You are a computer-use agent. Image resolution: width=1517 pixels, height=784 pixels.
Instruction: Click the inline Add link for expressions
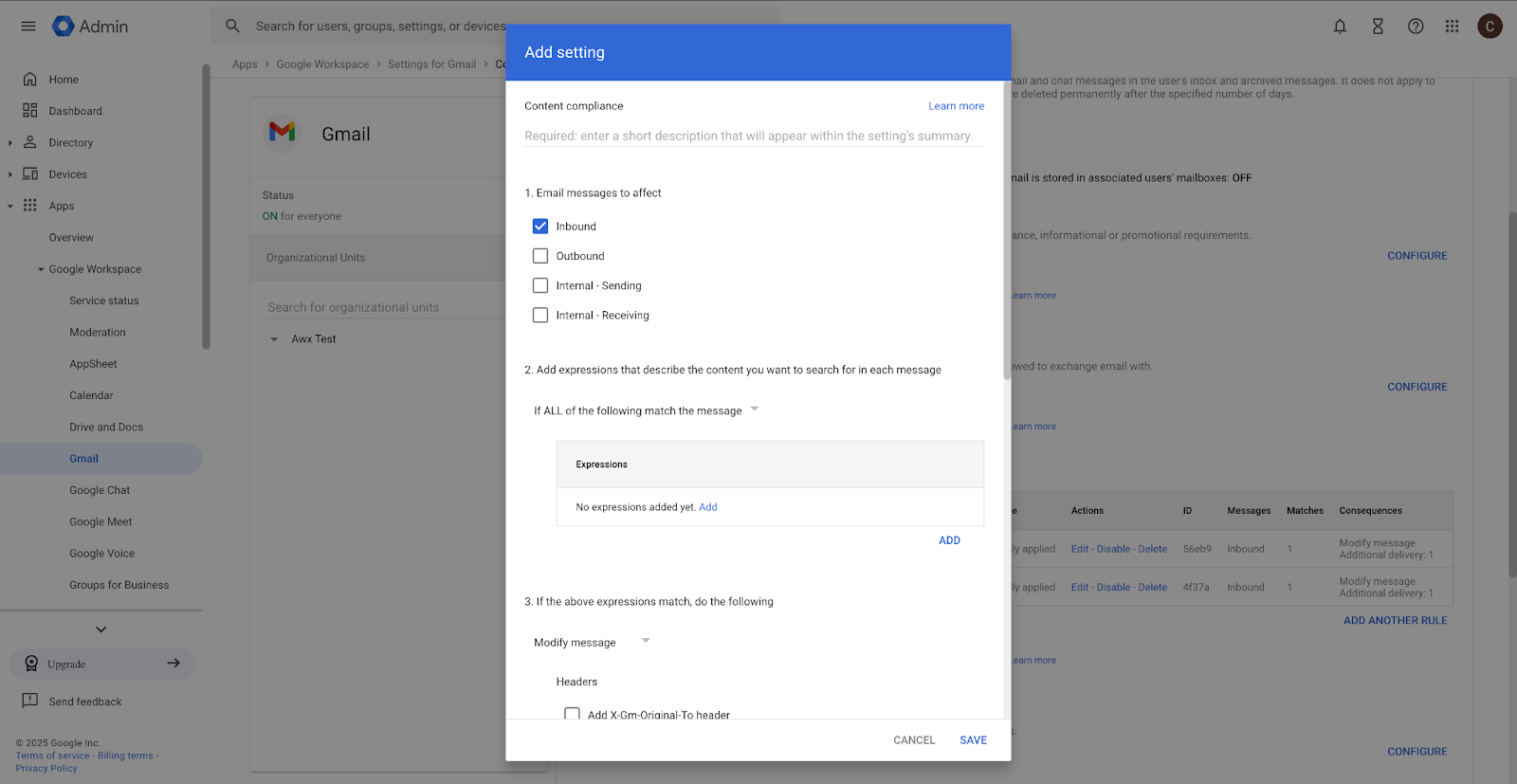click(x=708, y=507)
